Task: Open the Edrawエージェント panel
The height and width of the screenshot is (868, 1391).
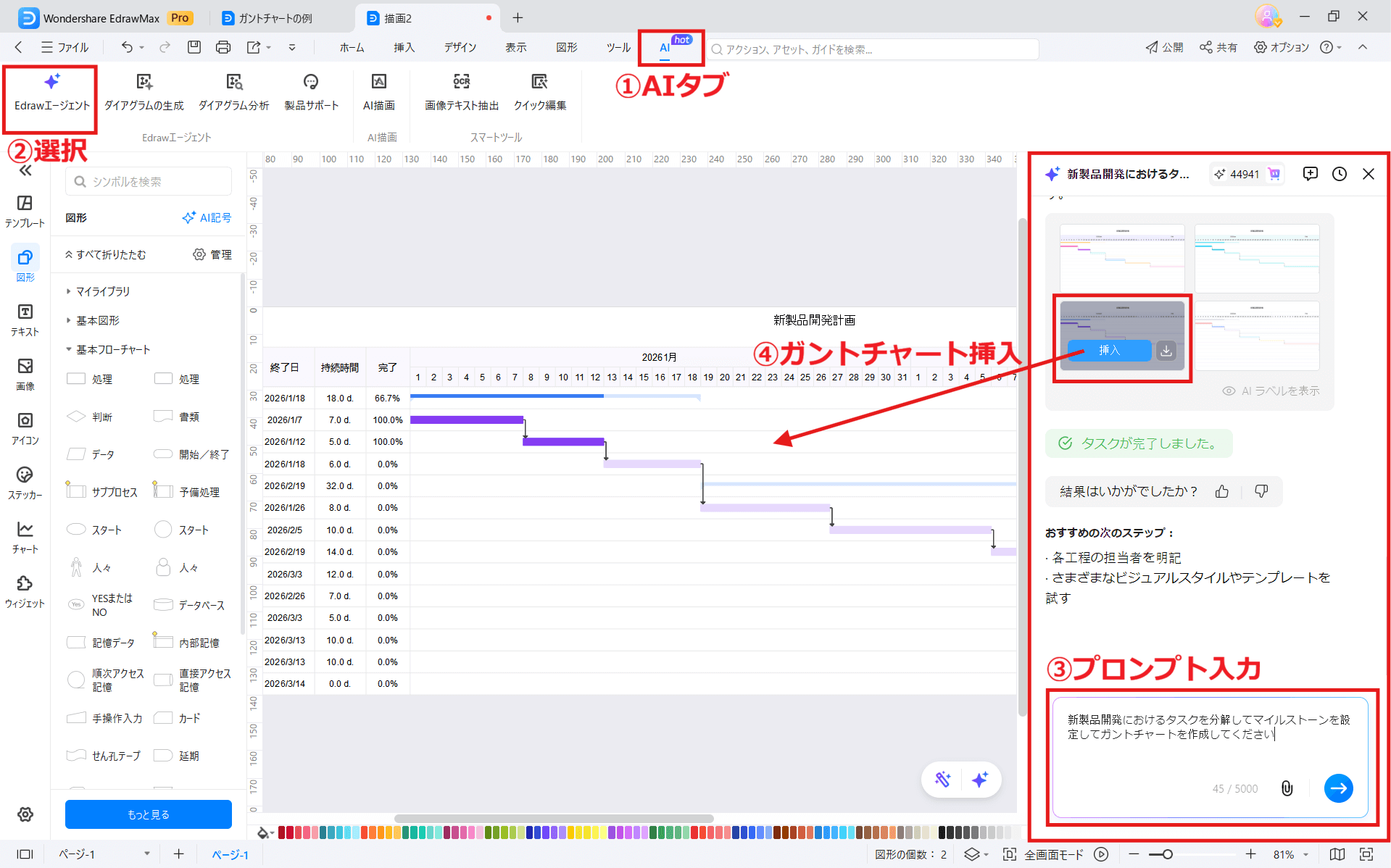Action: click(x=50, y=91)
